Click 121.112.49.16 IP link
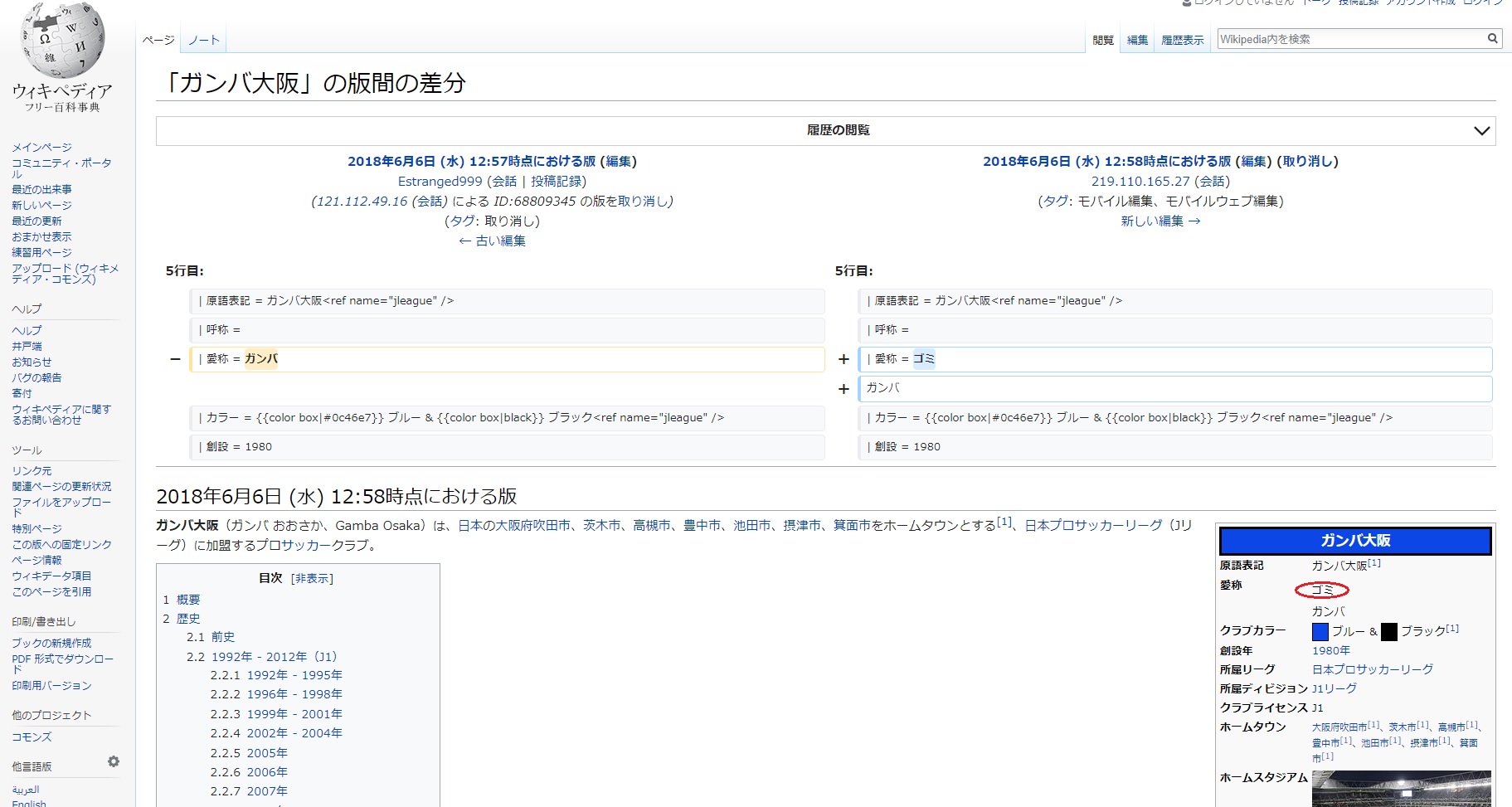The image size is (1512, 807). tap(362, 201)
